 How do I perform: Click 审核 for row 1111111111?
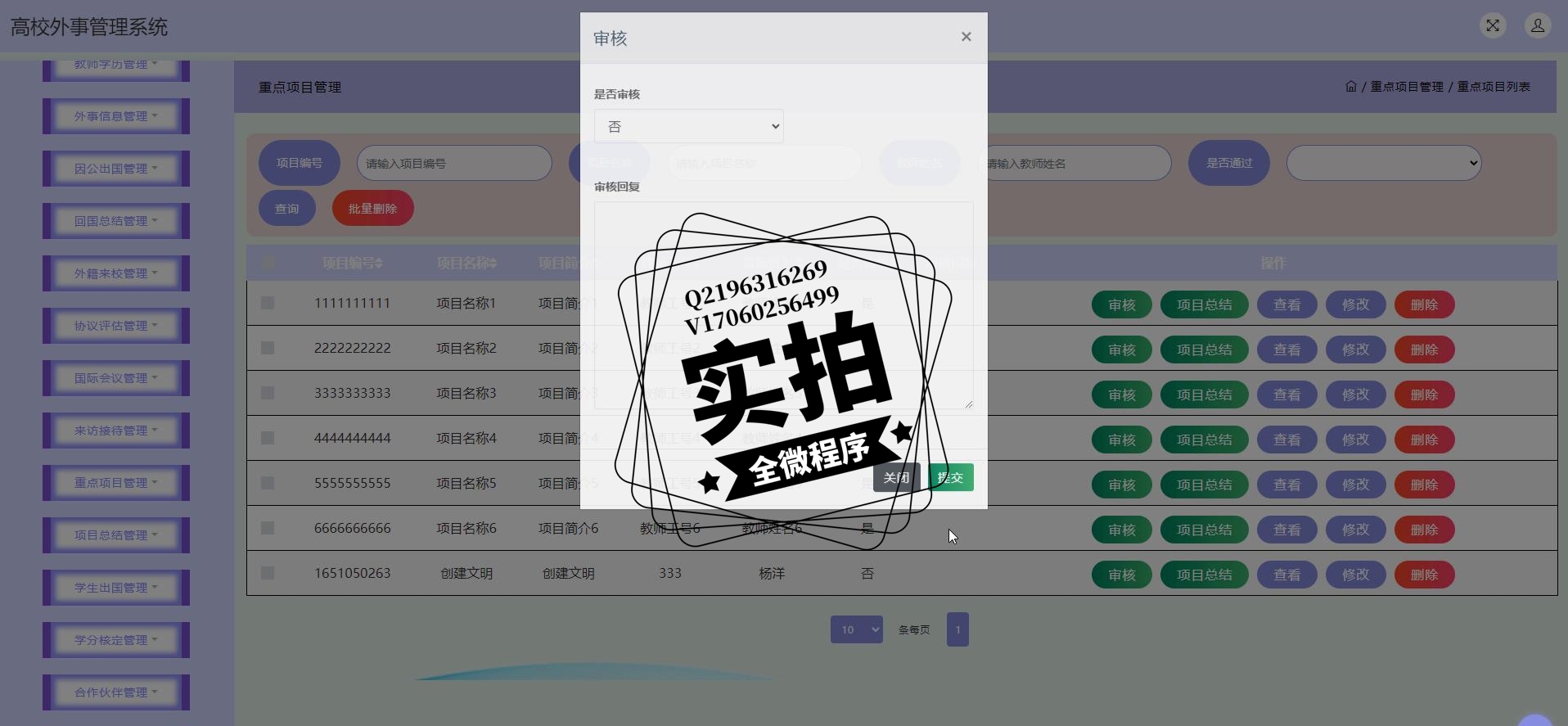click(x=1122, y=304)
